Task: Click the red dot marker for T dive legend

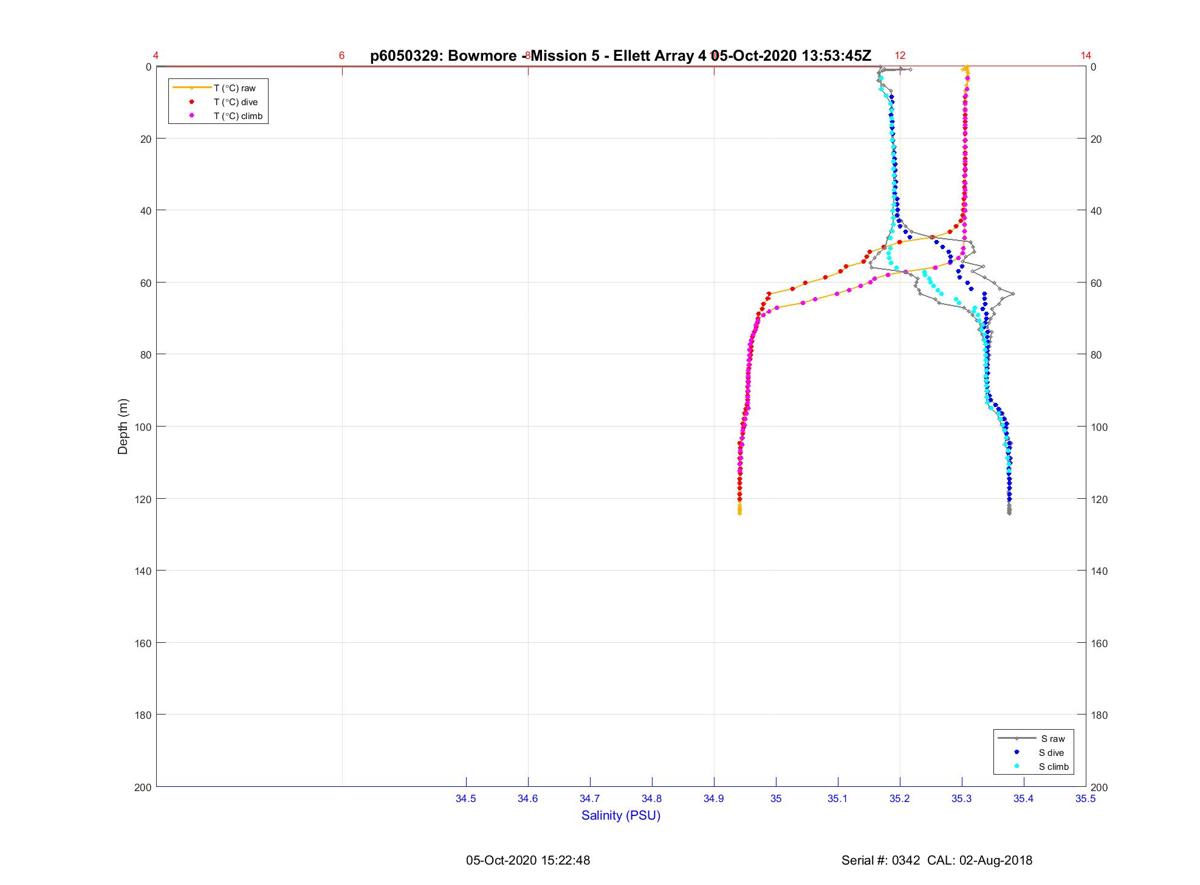Action: [x=191, y=102]
